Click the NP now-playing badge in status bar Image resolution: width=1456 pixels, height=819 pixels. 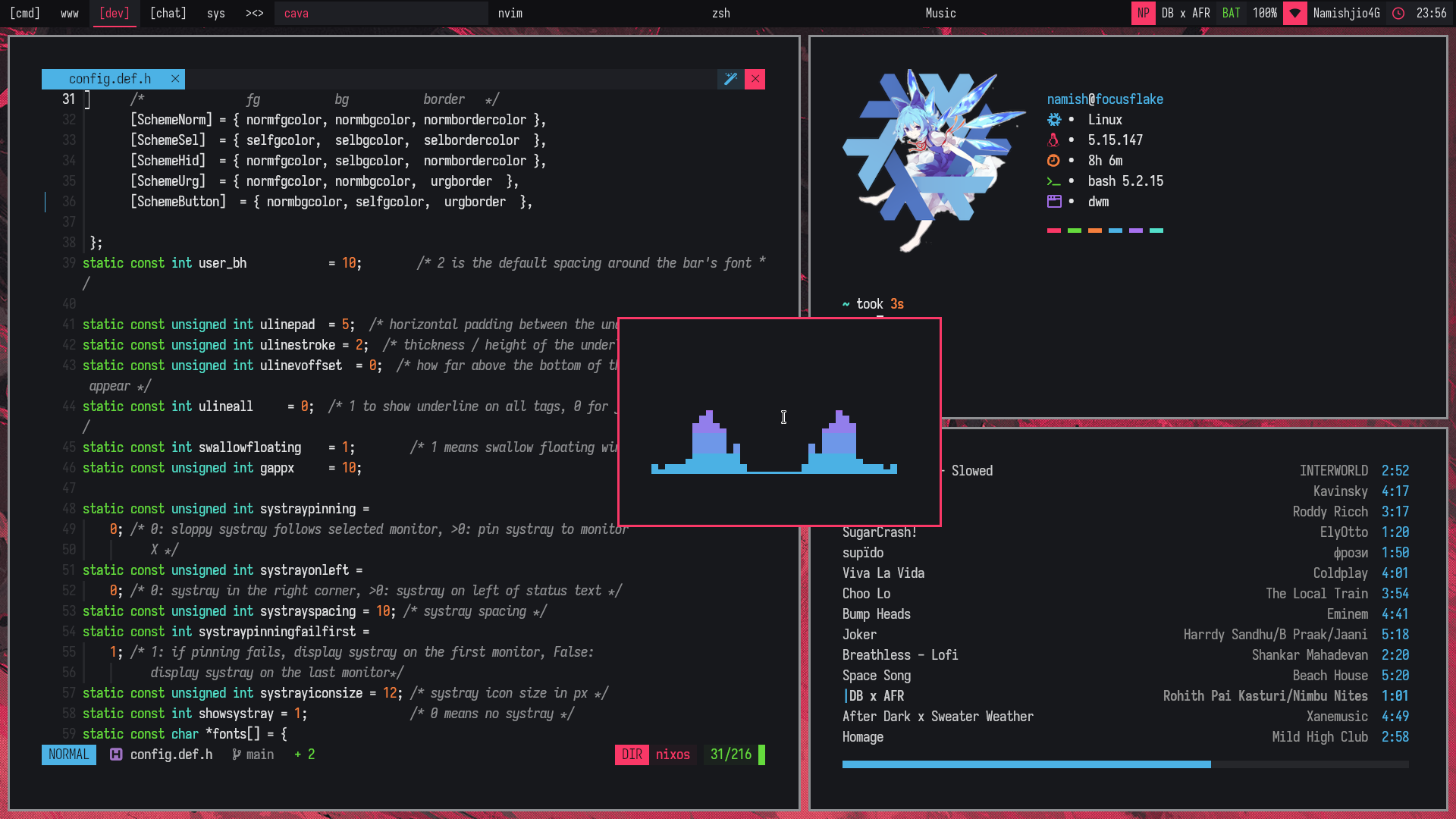(x=1143, y=13)
